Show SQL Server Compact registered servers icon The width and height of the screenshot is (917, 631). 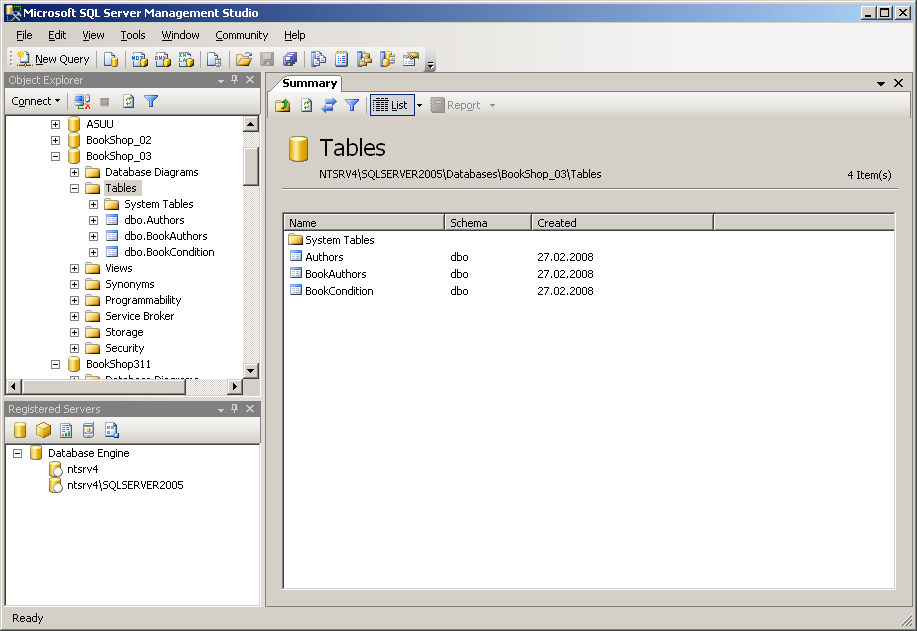88,430
